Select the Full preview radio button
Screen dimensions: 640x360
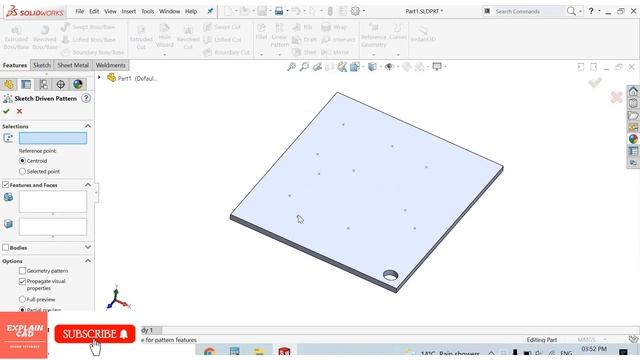[x=22, y=299]
